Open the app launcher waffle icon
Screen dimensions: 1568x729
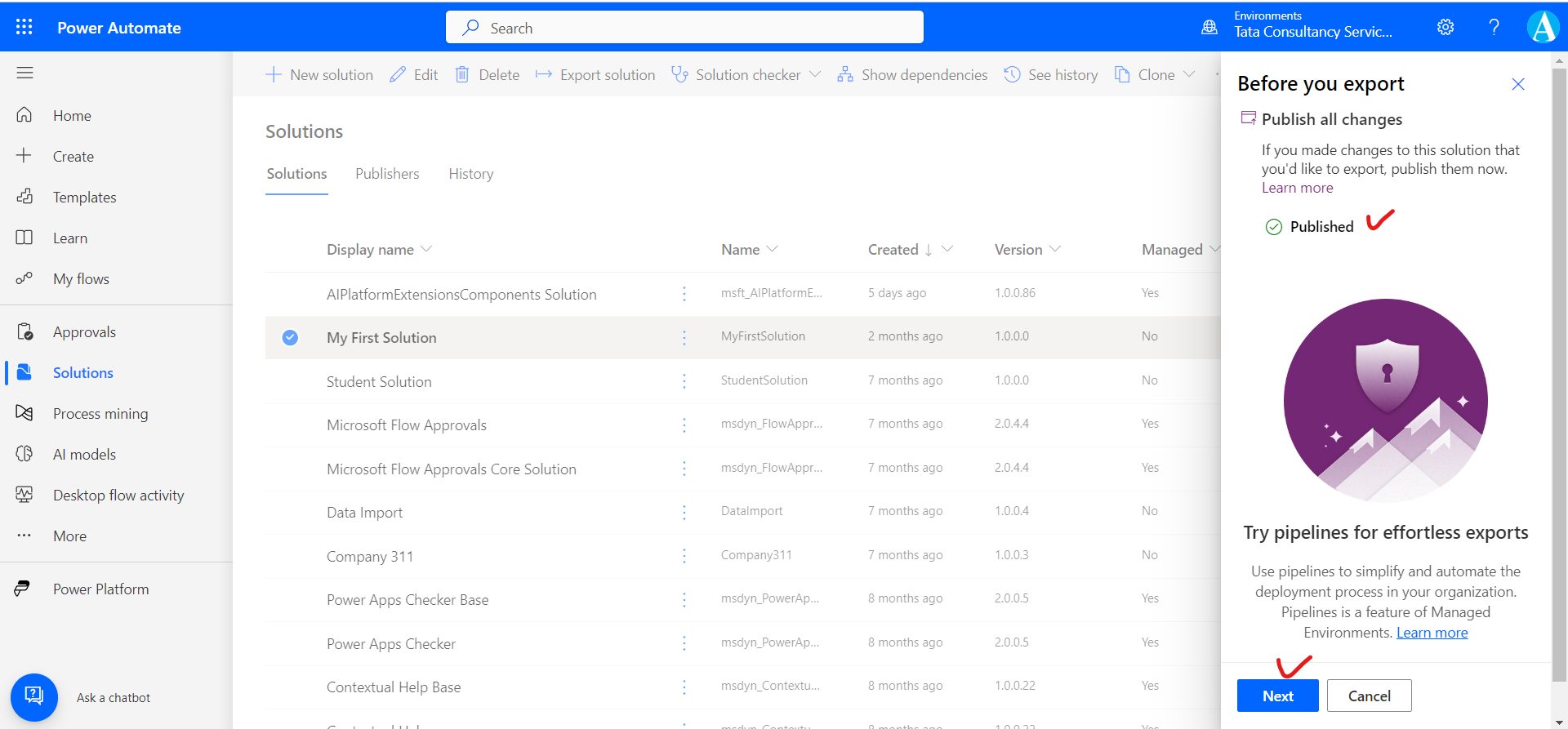[24, 27]
